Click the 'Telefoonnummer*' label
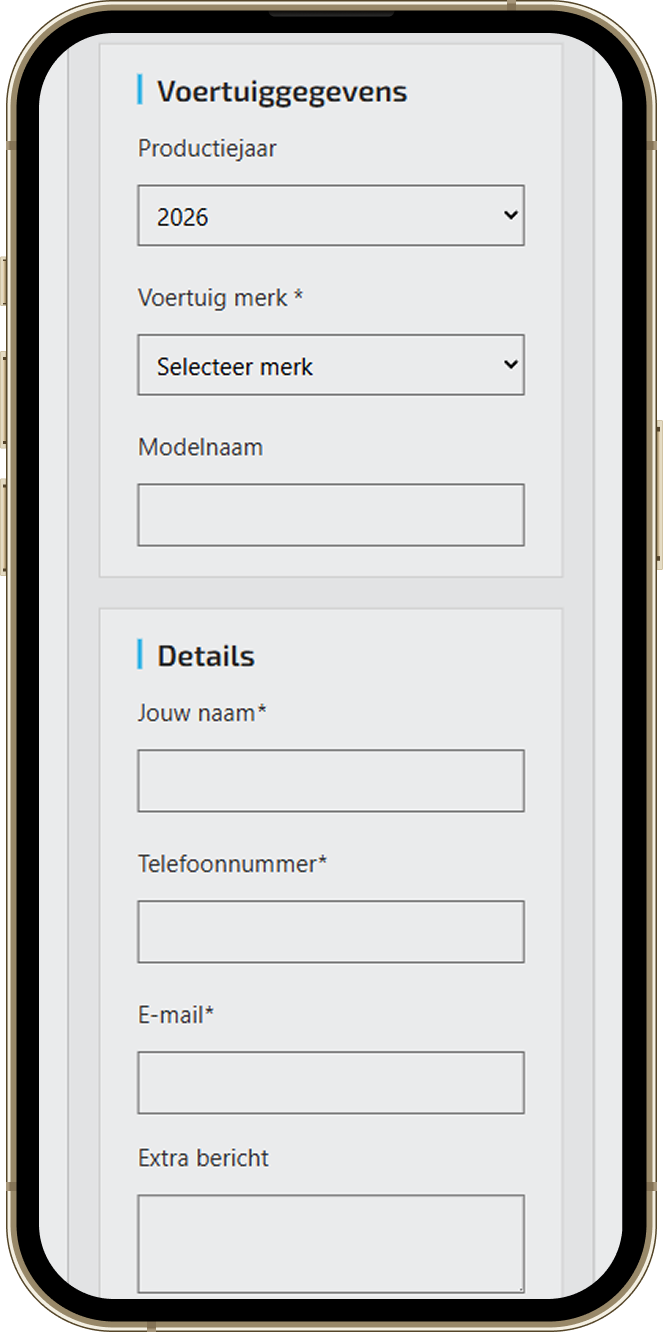This screenshot has width=663, height=1332. 232,864
